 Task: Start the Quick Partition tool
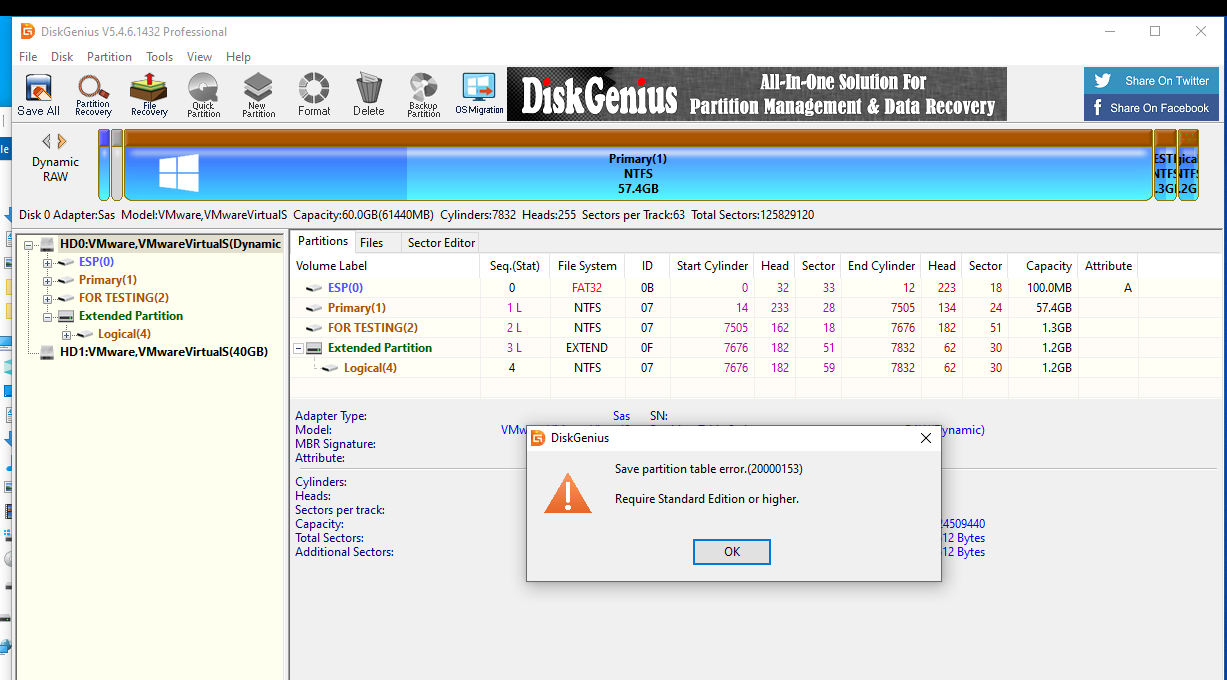coord(203,95)
